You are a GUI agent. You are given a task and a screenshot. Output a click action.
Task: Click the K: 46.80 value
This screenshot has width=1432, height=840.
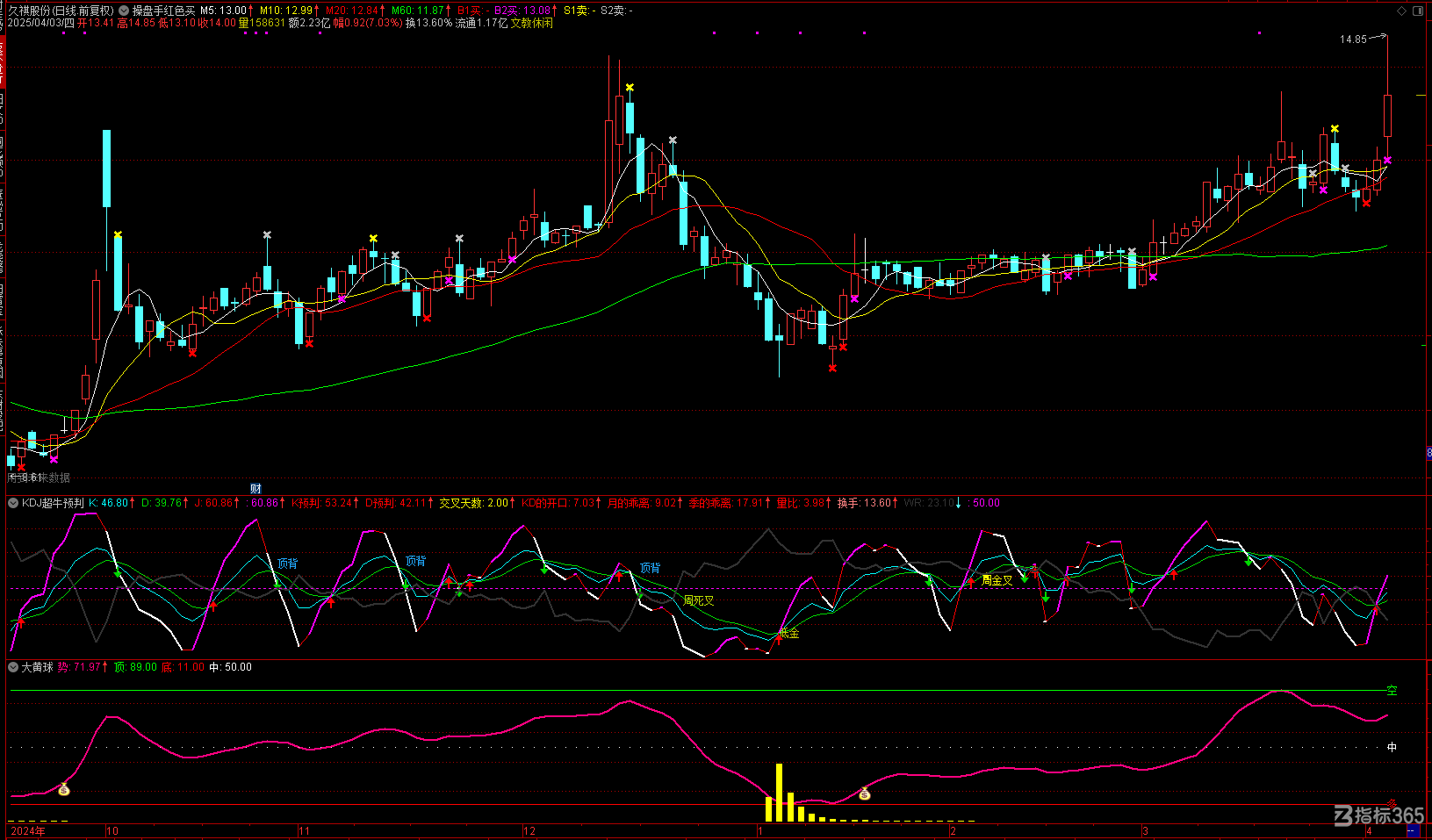coord(108,503)
